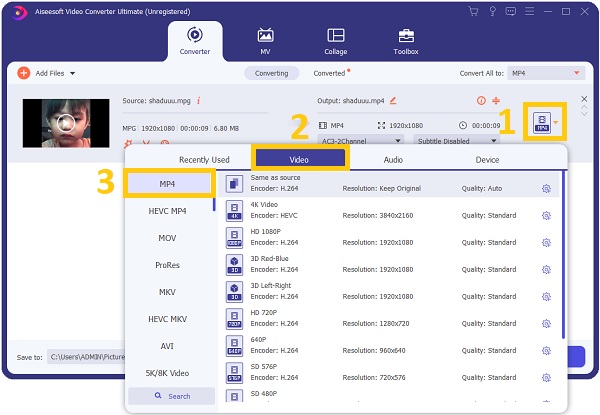Screen dimensions: 600x415
Task: Choose HEVC MP4 format
Action: pyautogui.click(x=167, y=211)
